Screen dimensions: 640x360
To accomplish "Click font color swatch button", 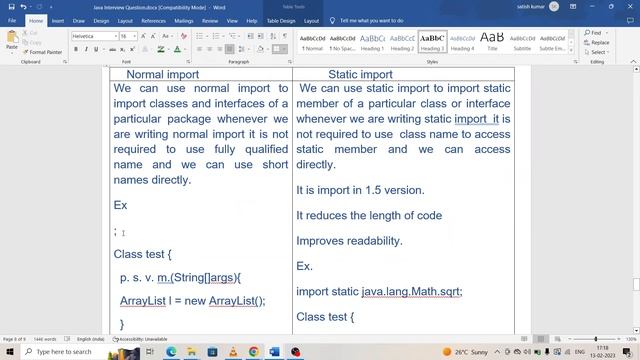I will click(177, 49).
